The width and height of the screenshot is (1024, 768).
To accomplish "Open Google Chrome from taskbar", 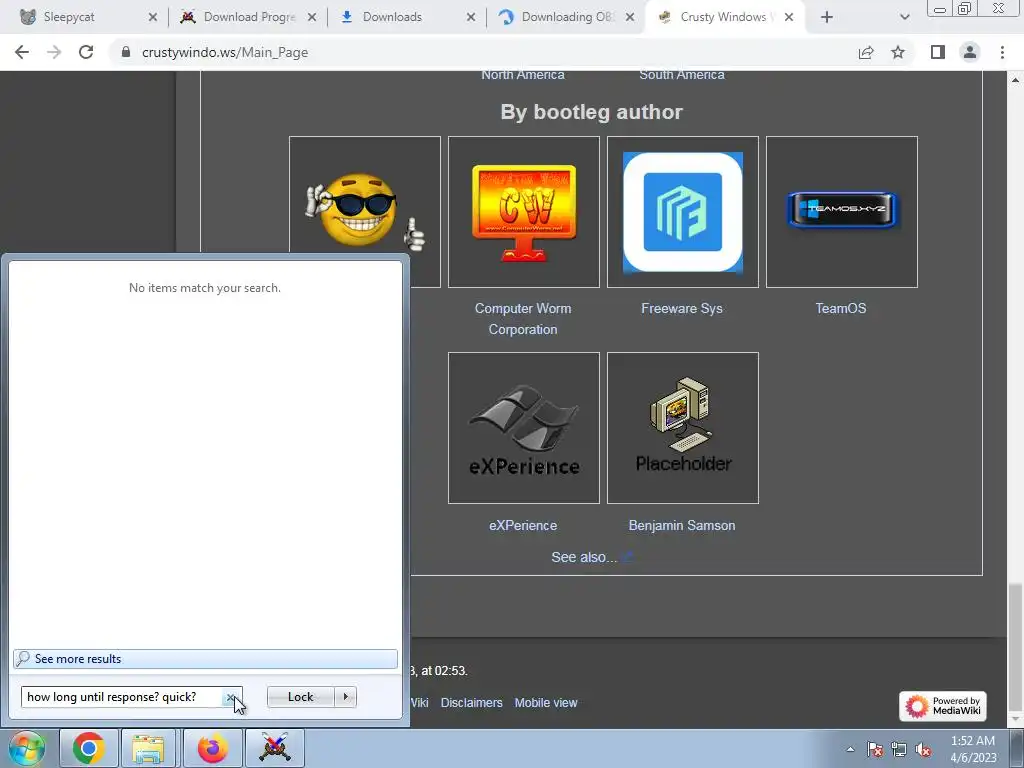I will (x=89, y=749).
